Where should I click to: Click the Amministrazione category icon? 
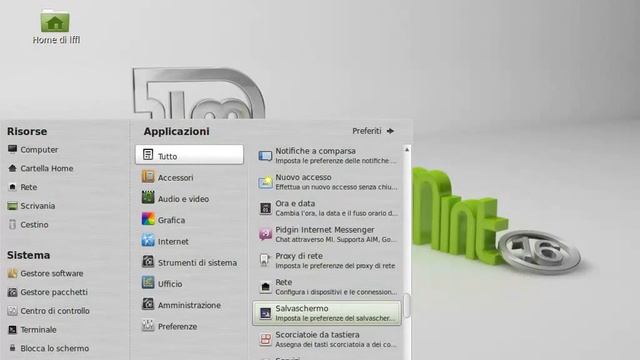point(148,304)
